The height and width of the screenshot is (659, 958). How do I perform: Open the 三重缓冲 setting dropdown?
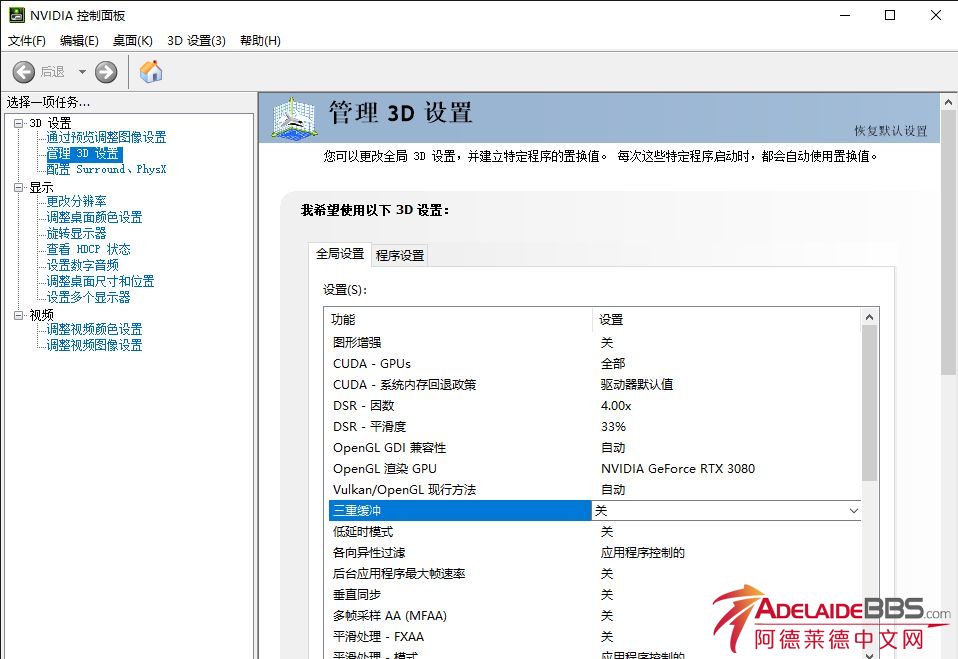(853, 511)
